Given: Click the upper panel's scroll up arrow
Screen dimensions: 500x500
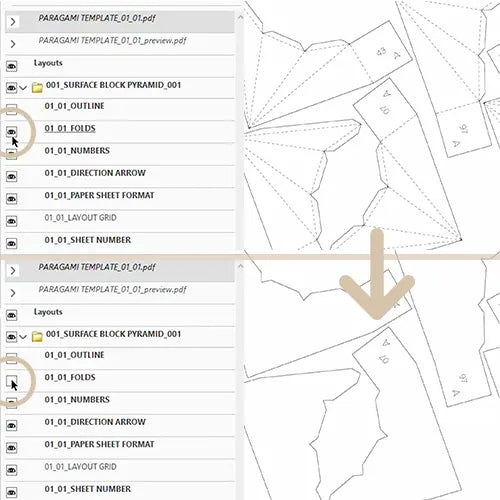Looking at the screenshot, I should tap(240, 17).
